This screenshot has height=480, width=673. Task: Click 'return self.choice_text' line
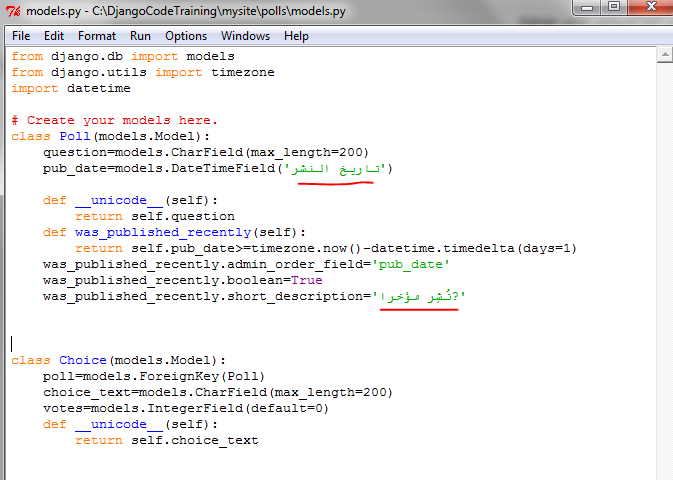167,440
